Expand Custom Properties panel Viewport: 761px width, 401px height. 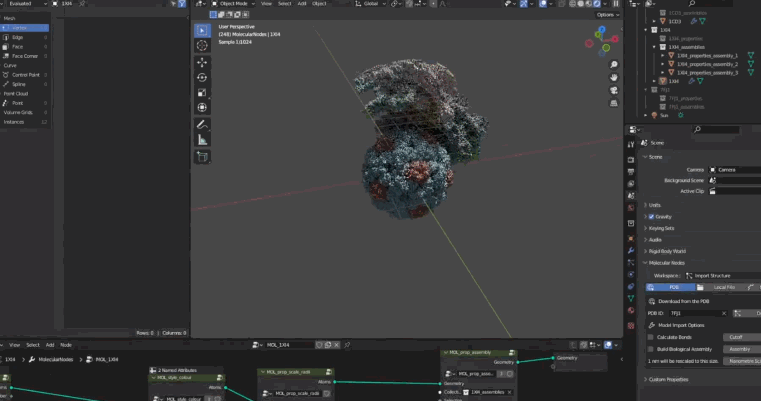tap(668, 380)
